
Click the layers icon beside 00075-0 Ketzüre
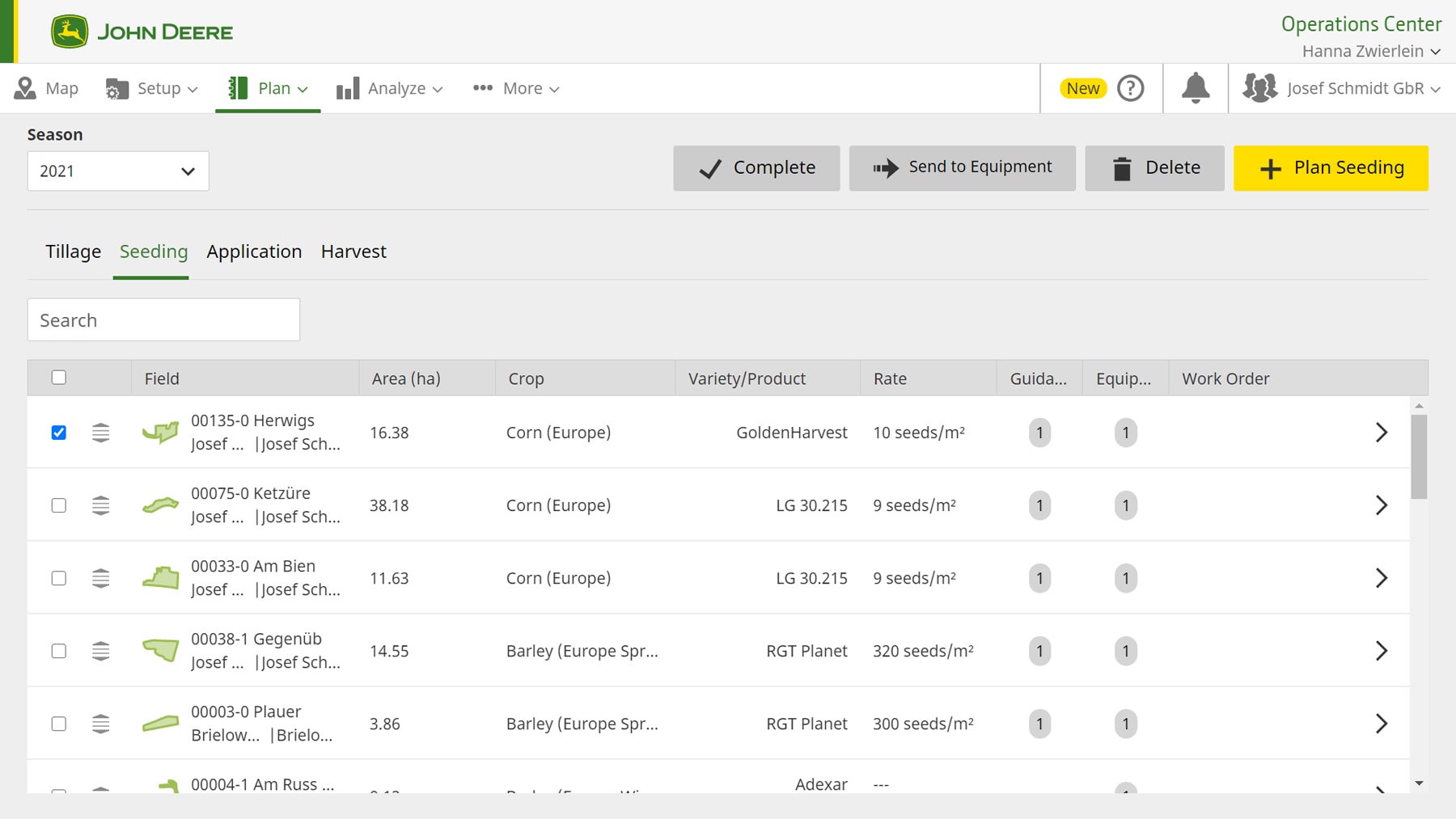pyautogui.click(x=100, y=504)
